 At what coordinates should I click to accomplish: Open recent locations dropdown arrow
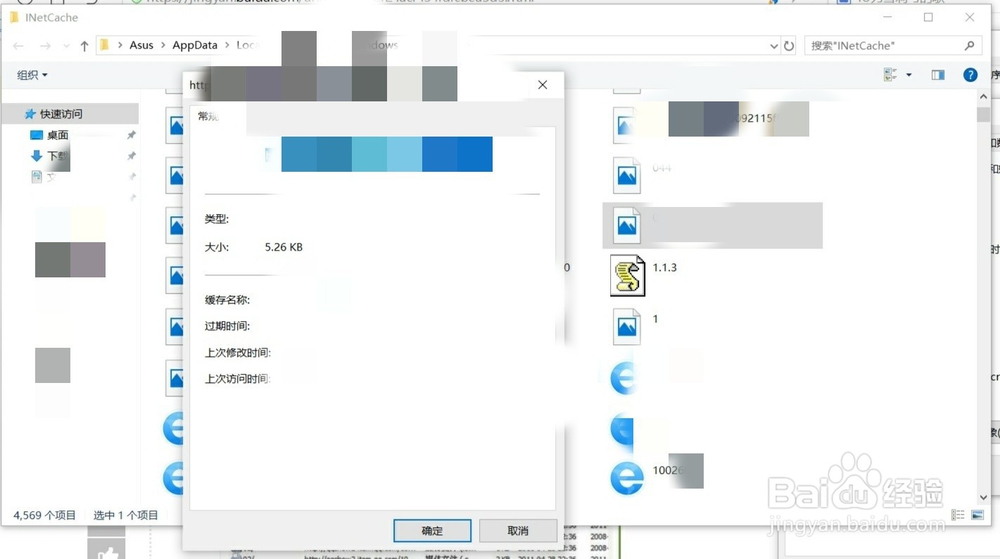66,46
